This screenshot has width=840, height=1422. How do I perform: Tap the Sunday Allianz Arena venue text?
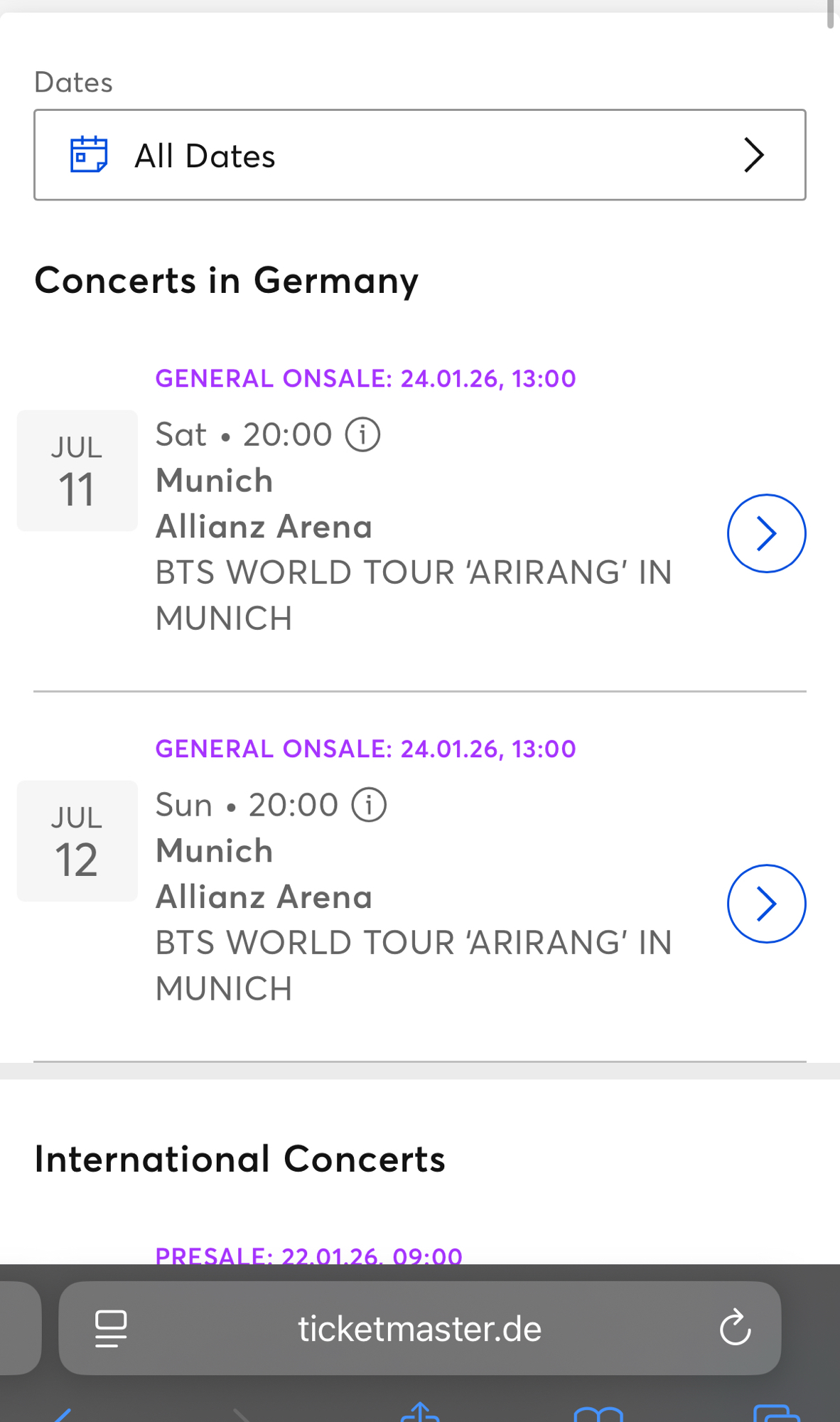264,897
